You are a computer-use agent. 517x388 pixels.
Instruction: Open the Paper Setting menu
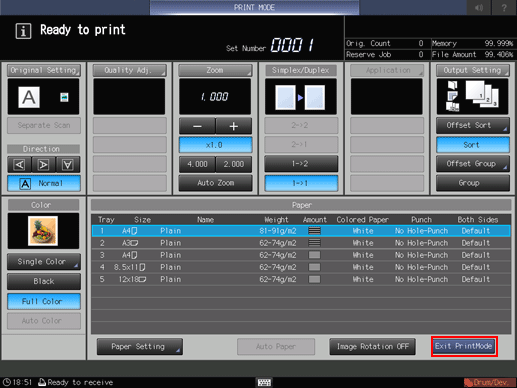[x=140, y=347]
